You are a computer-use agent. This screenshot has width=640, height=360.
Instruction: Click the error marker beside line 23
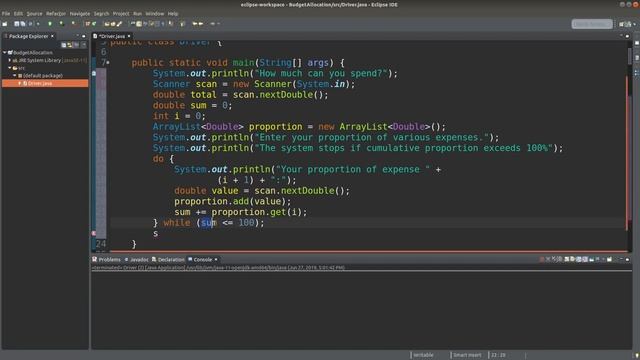[x=94, y=233]
